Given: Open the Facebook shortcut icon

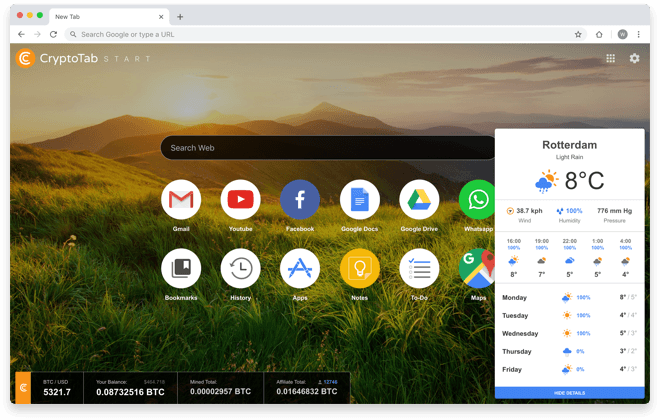Looking at the screenshot, I should pyautogui.click(x=300, y=200).
